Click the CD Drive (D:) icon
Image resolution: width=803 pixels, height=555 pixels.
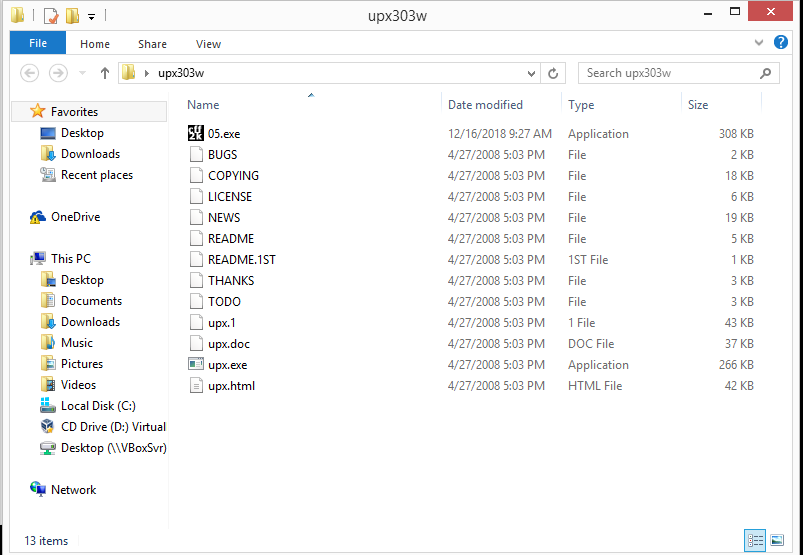48,426
